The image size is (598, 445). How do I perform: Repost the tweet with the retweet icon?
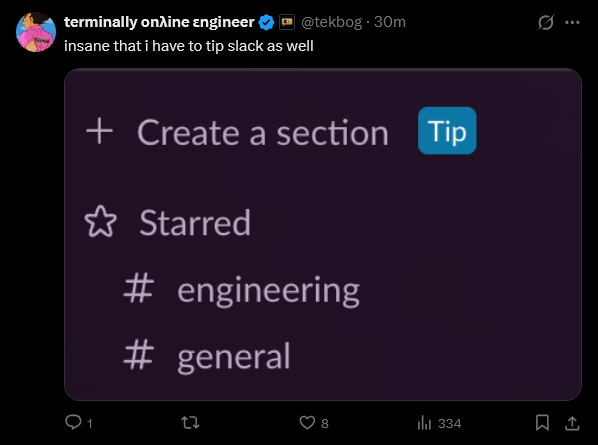tap(190, 423)
